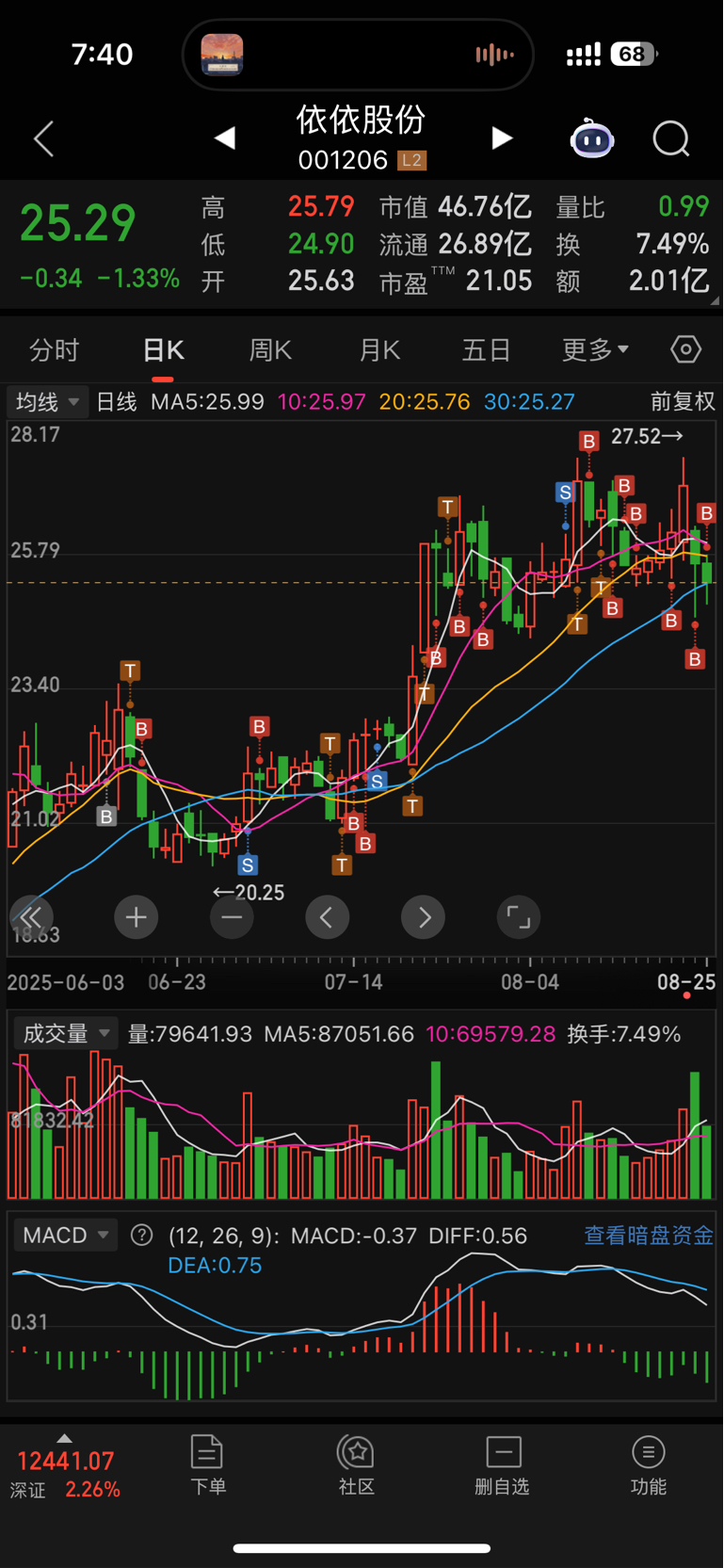
Task: Tap stock code 001206
Action: click(343, 160)
